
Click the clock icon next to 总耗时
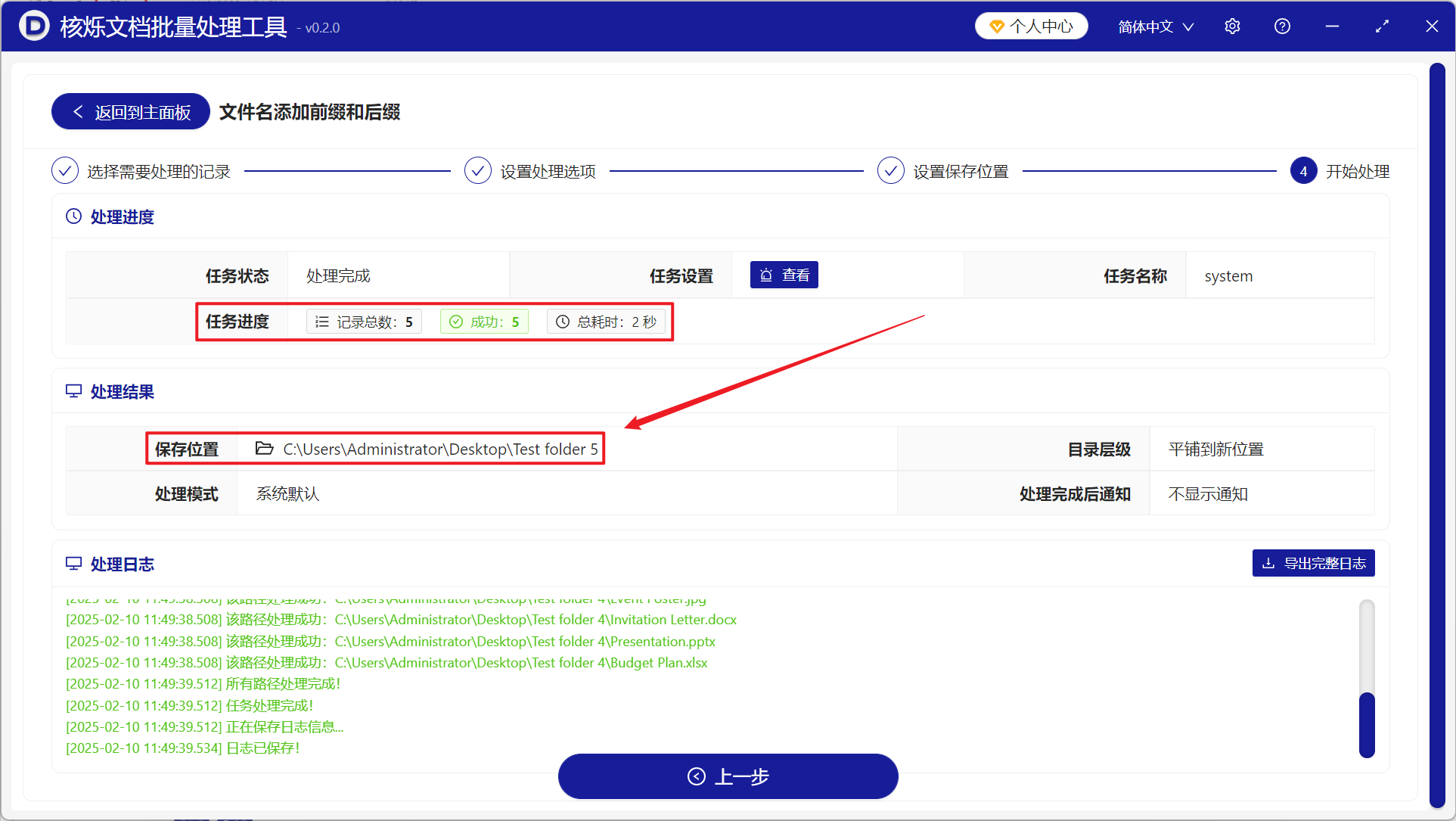click(x=563, y=322)
